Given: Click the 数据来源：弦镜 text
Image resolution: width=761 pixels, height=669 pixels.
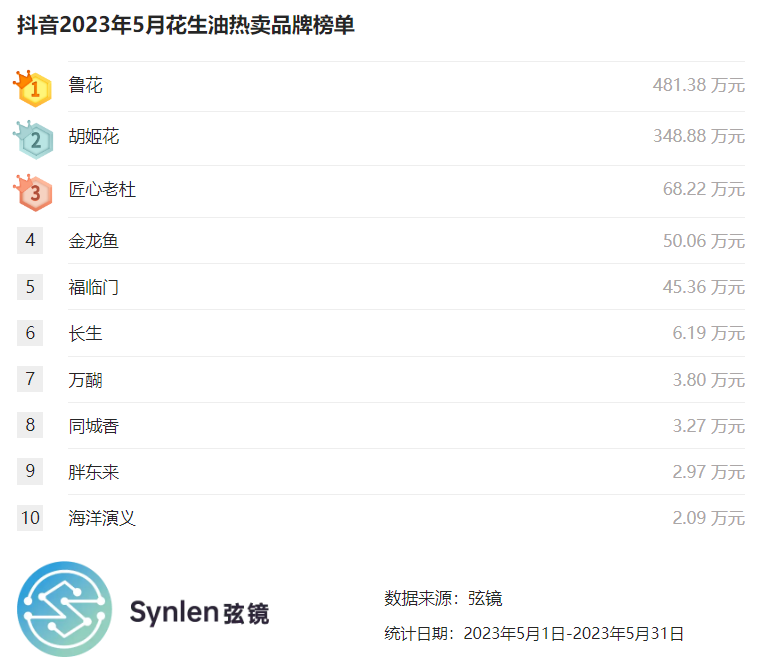Looking at the screenshot, I should point(443,598).
